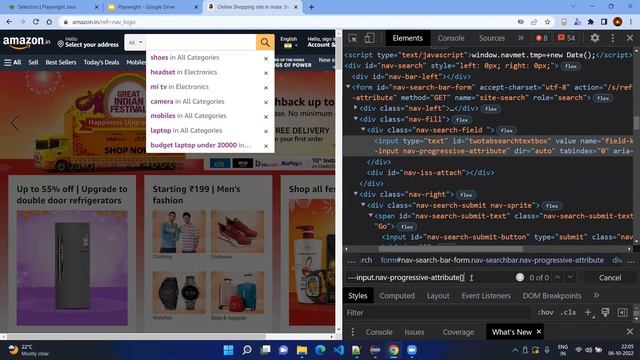Click Cancel in the DevTools search bar
Viewport: 640px width, 360px height.
(610, 278)
